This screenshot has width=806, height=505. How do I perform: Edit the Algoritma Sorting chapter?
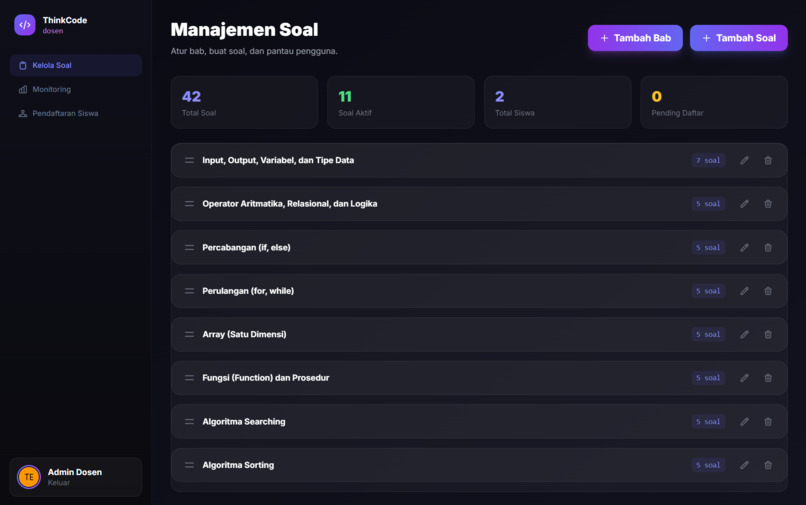(x=744, y=465)
